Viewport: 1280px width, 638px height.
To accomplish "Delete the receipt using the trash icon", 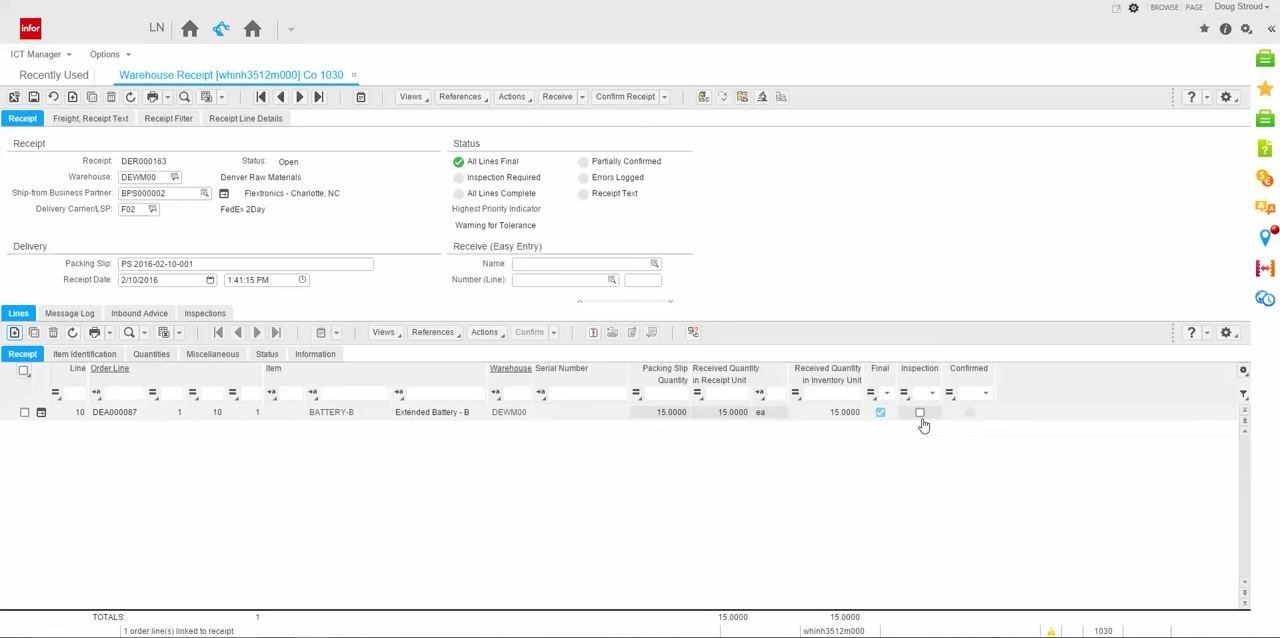I will pos(111,97).
